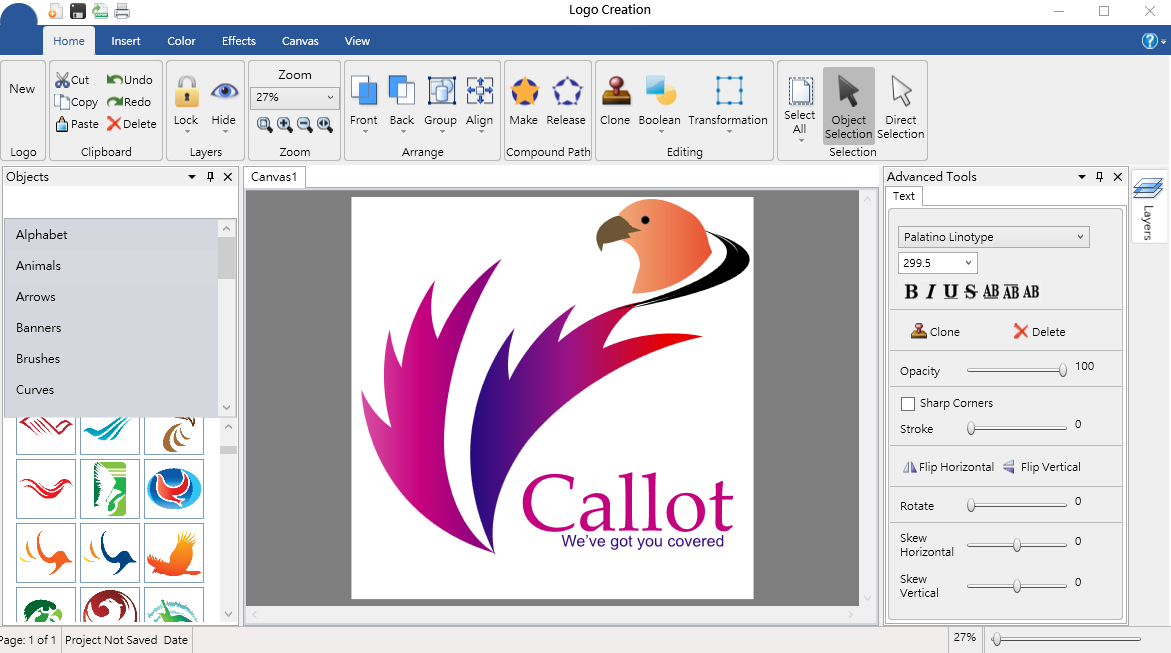Click Paste in the Clipboard group

(x=77, y=124)
